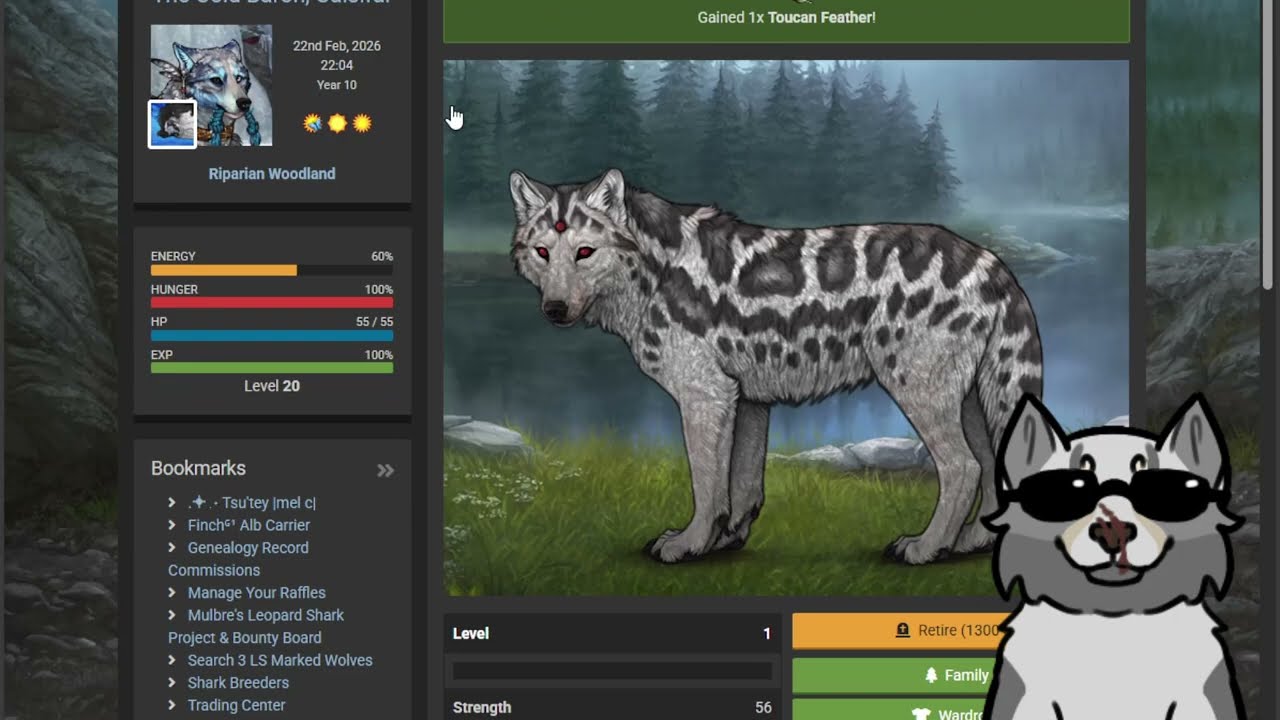Click the '22nd Feb, 2026' date text
This screenshot has width=1280, height=720.
tap(337, 46)
